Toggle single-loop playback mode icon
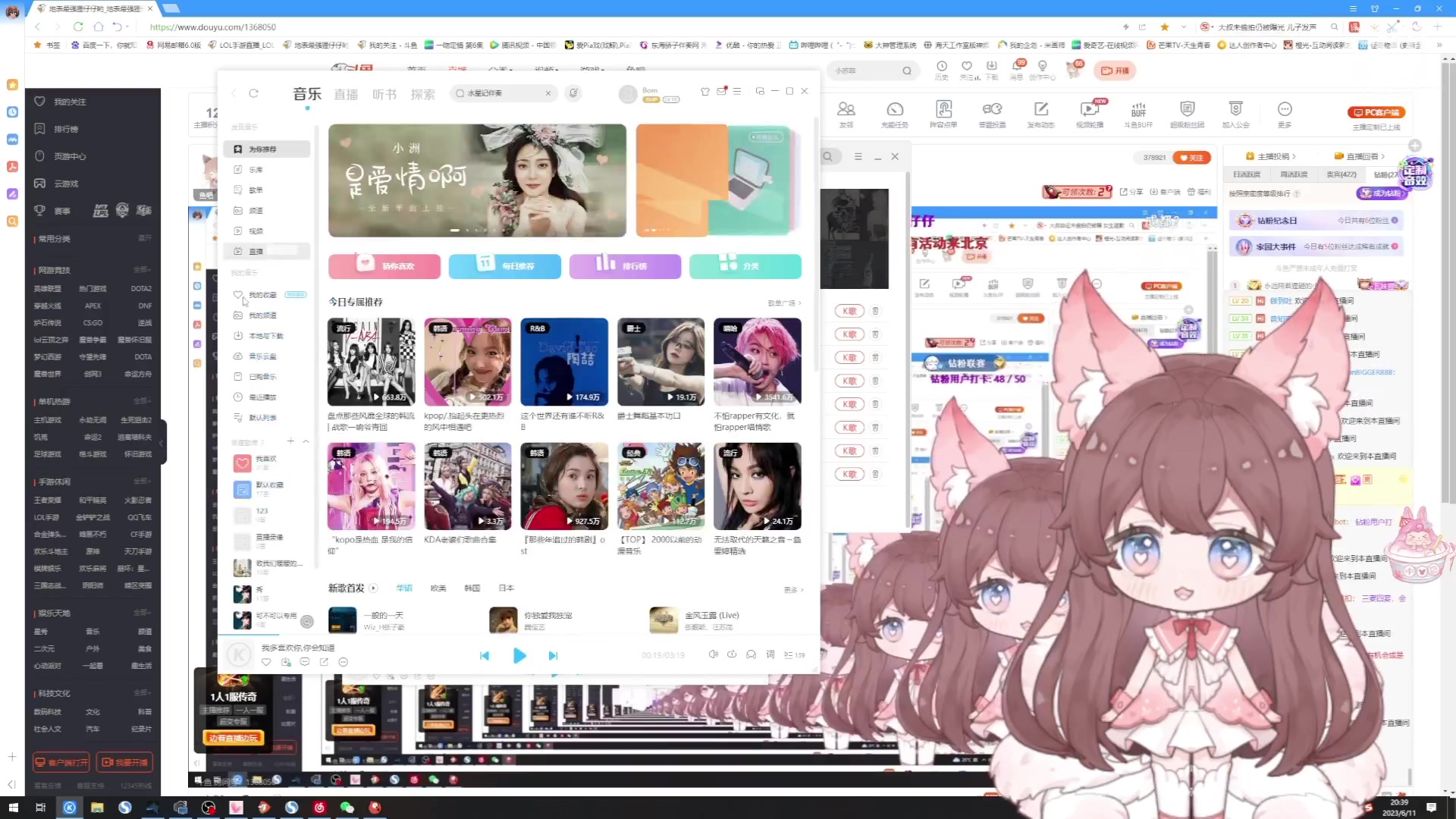 click(x=732, y=654)
